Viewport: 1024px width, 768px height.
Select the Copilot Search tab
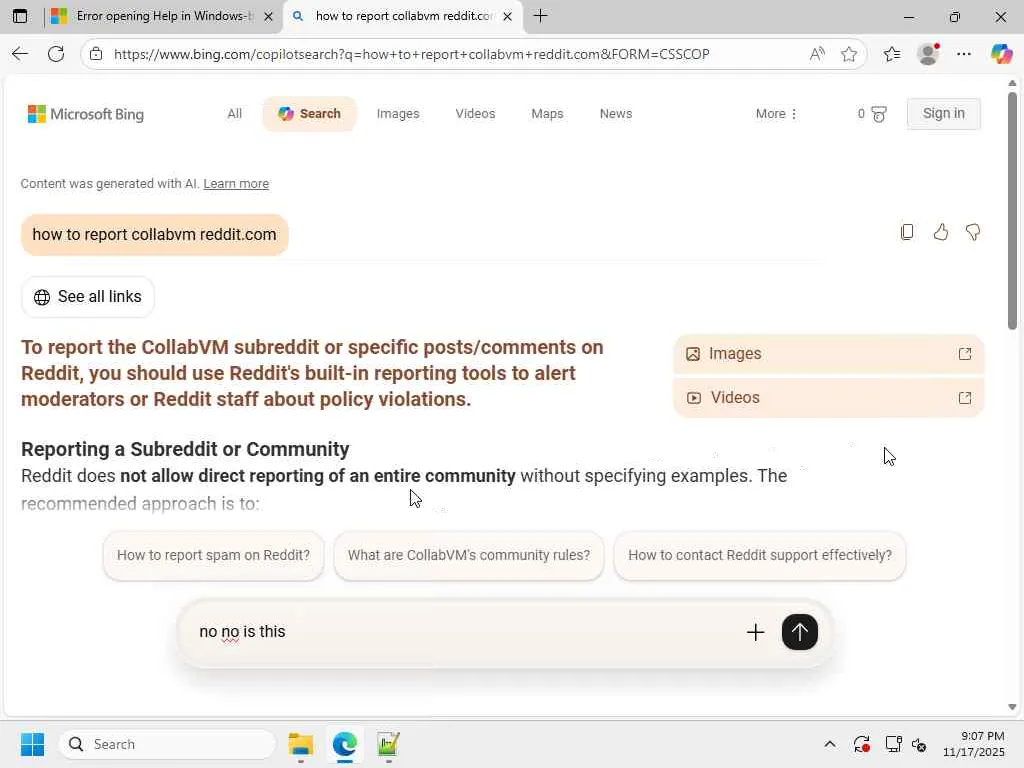pos(310,114)
